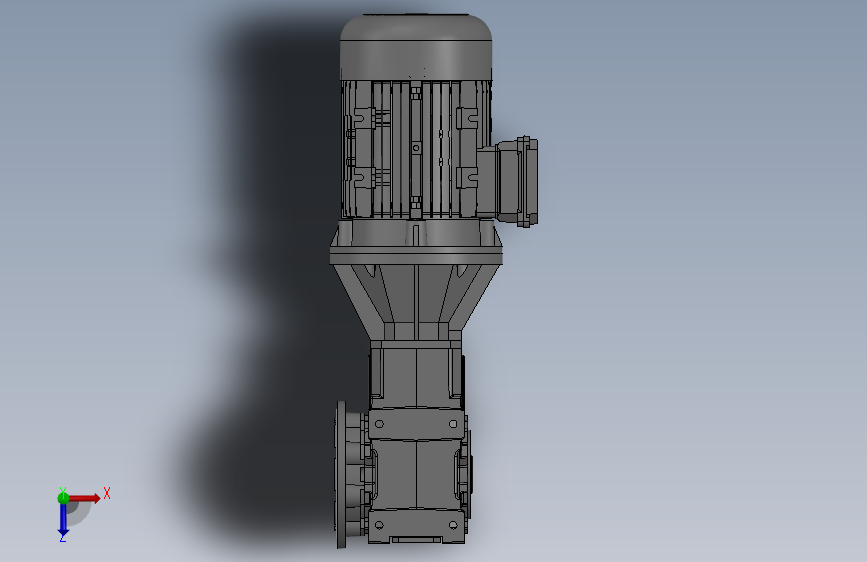Image resolution: width=867 pixels, height=562 pixels.
Task: Select the motor fan cover at the model's top
Action: 416,46
